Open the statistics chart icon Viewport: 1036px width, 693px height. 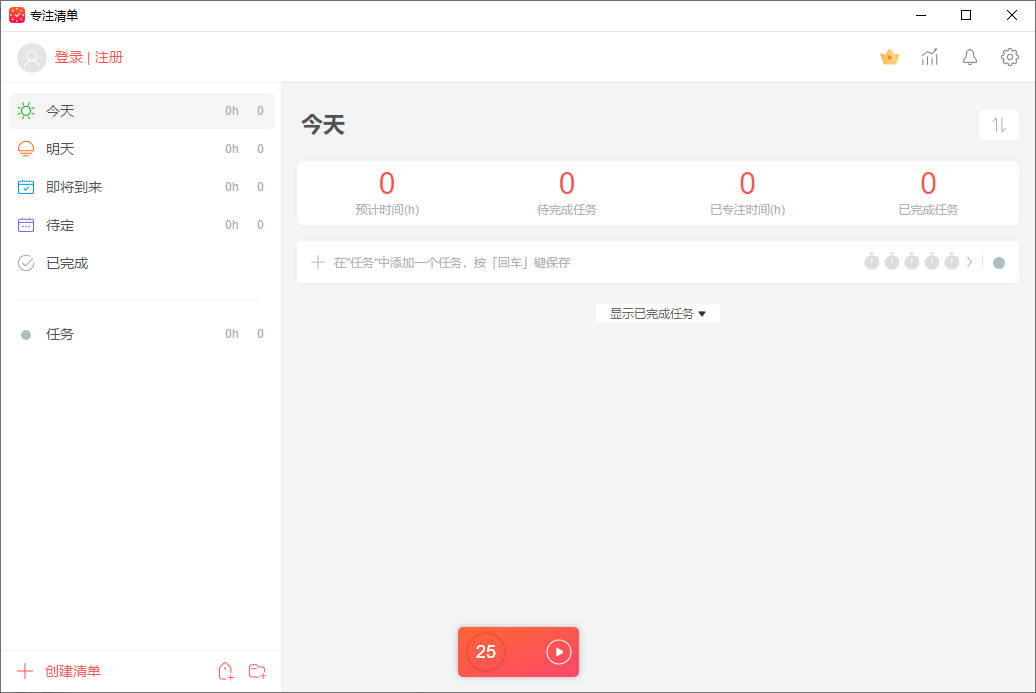tap(930, 57)
